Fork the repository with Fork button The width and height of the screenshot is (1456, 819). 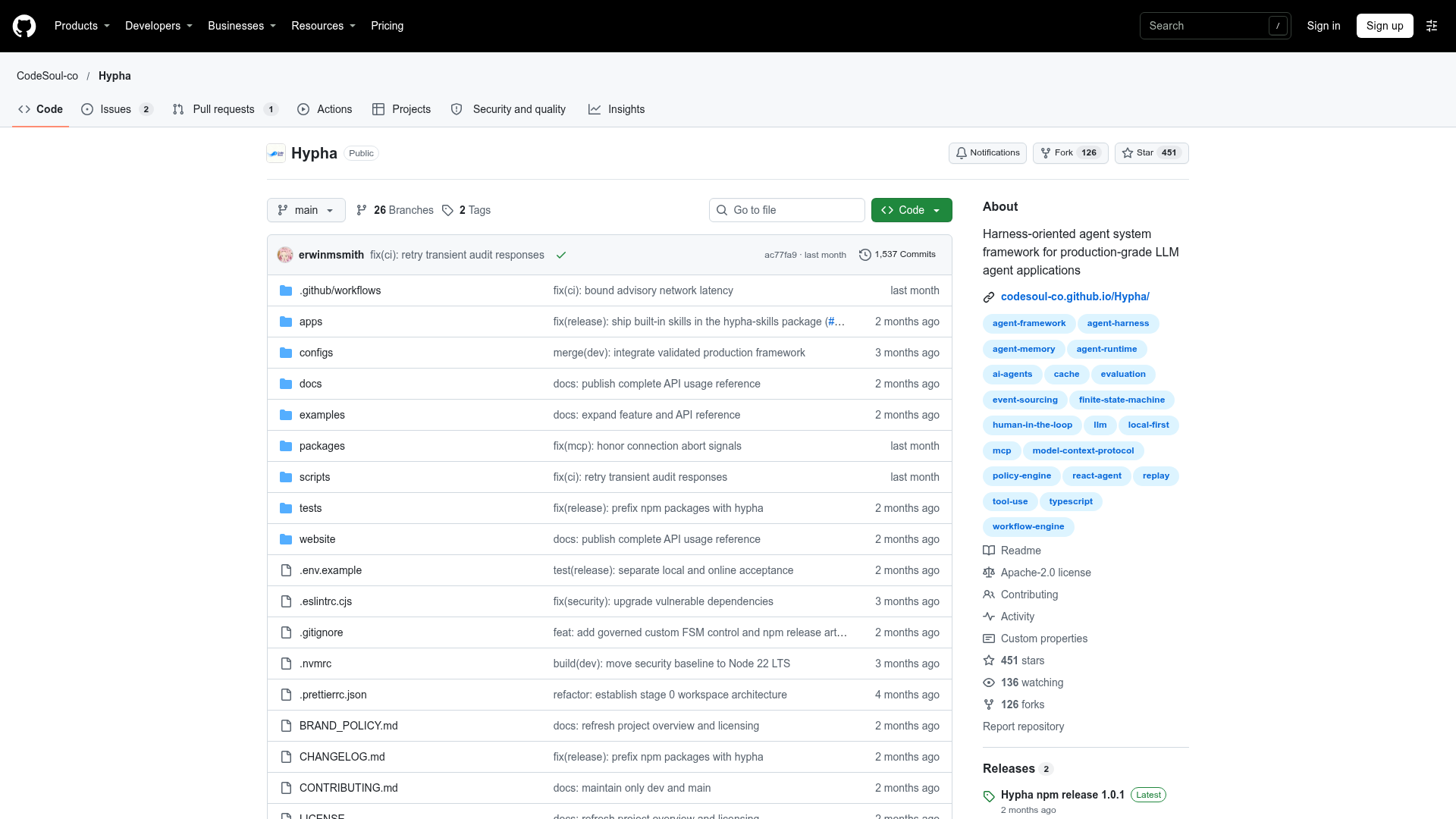coord(1070,153)
